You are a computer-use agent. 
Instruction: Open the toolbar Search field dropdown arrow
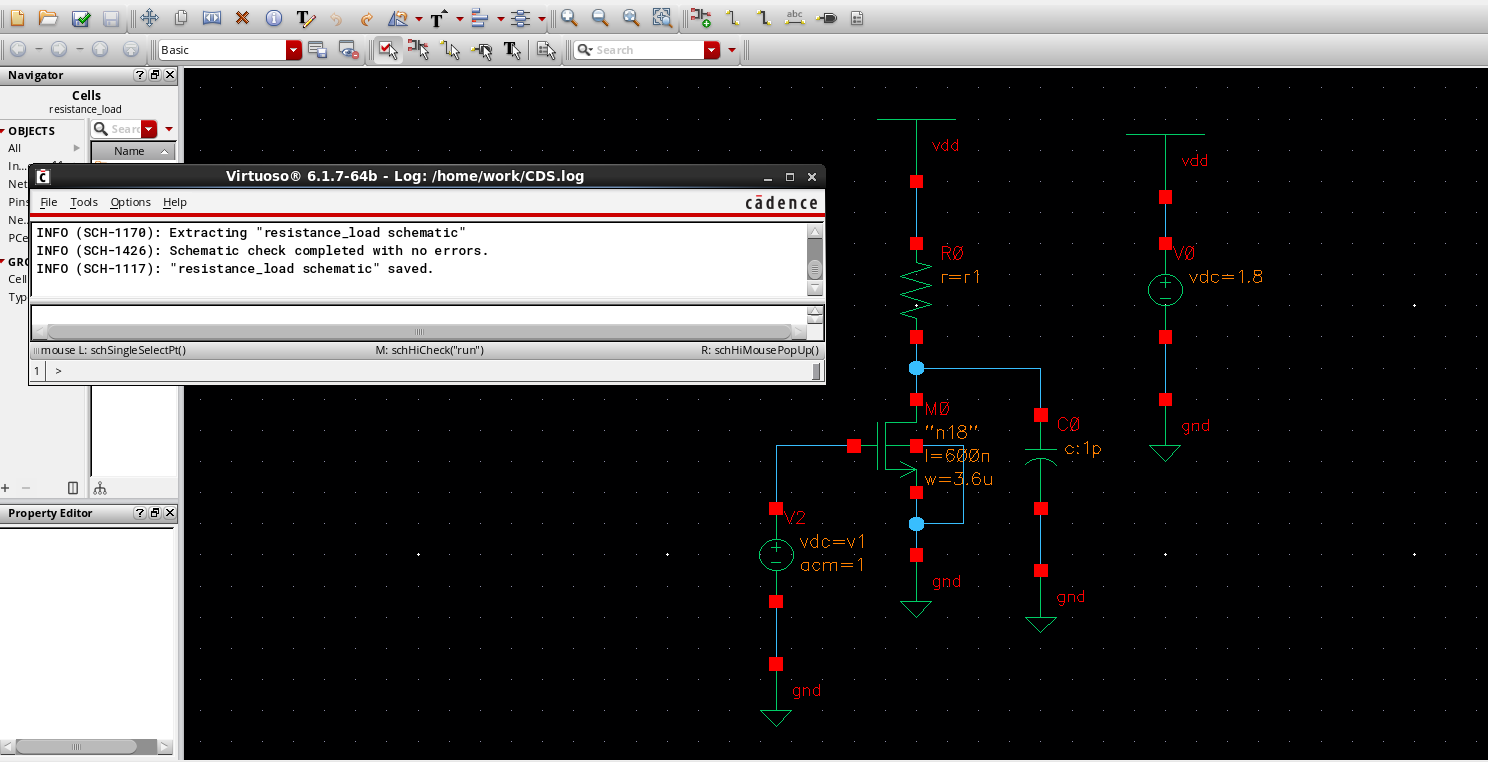point(712,50)
